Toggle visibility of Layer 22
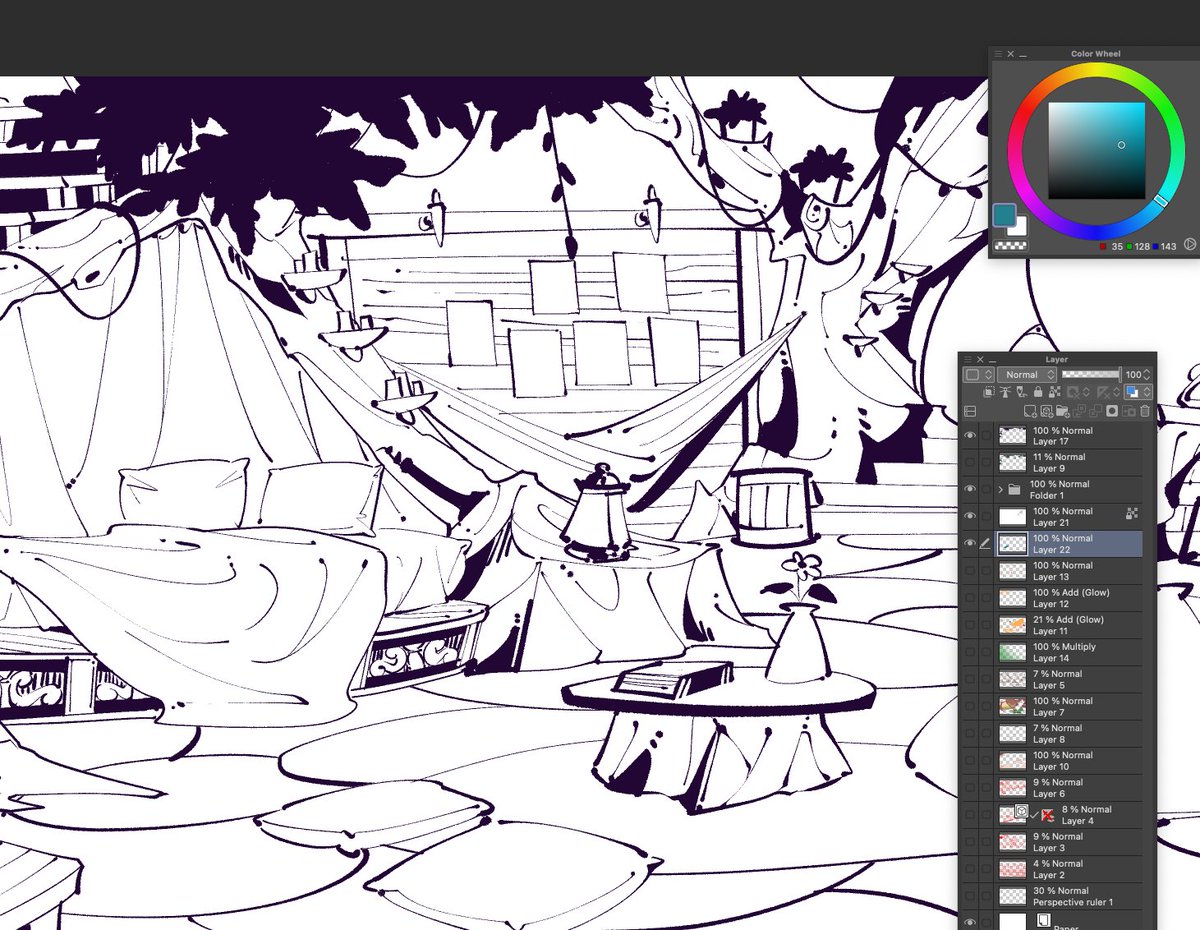Image resolution: width=1200 pixels, height=930 pixels. [x=969, y=544]
